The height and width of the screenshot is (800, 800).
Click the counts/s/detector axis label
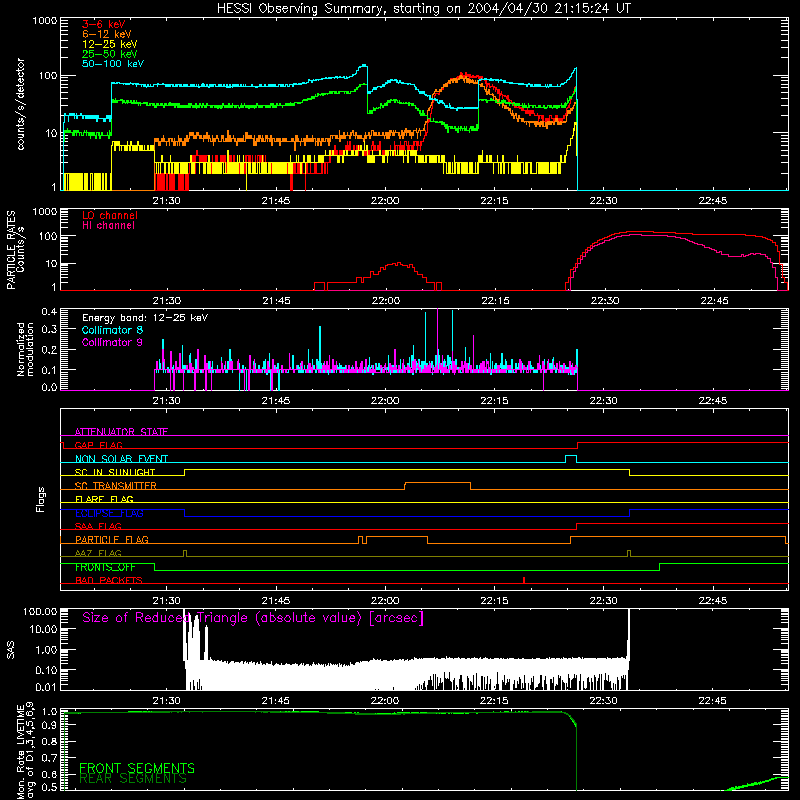21,104
